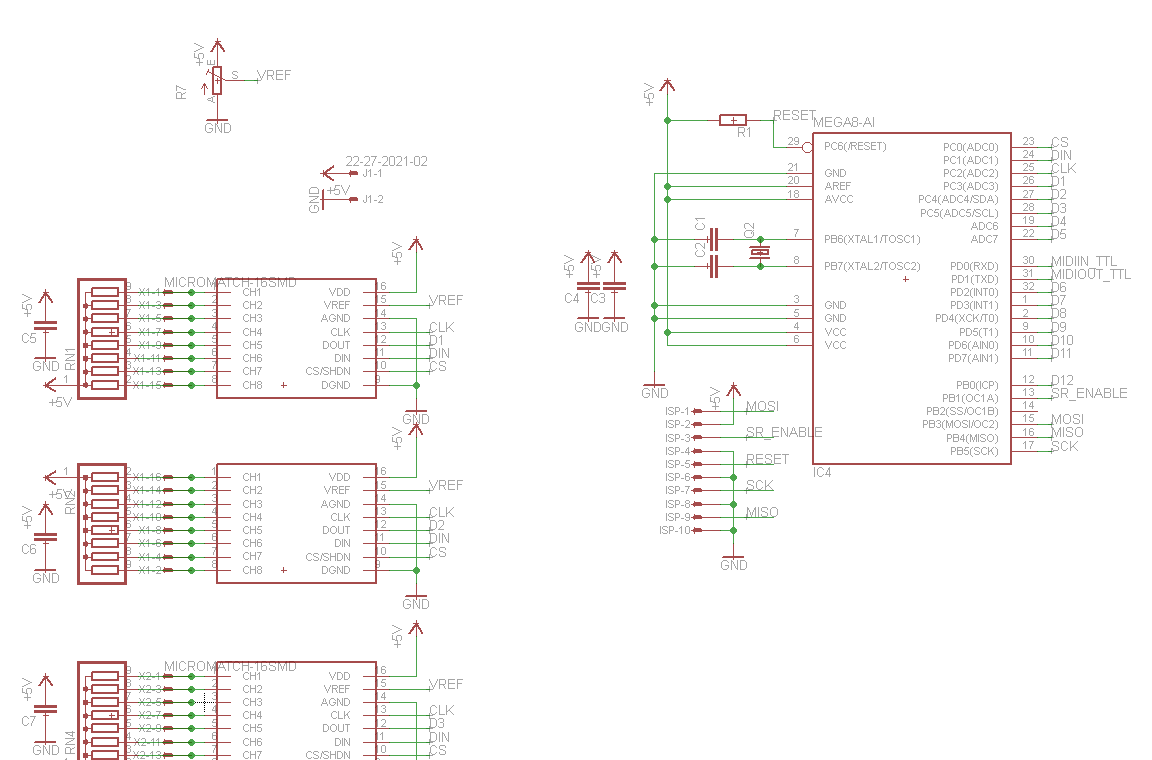Click the MIDIIN_TTL net label

pyautogui.click(x=1084, y=261)
